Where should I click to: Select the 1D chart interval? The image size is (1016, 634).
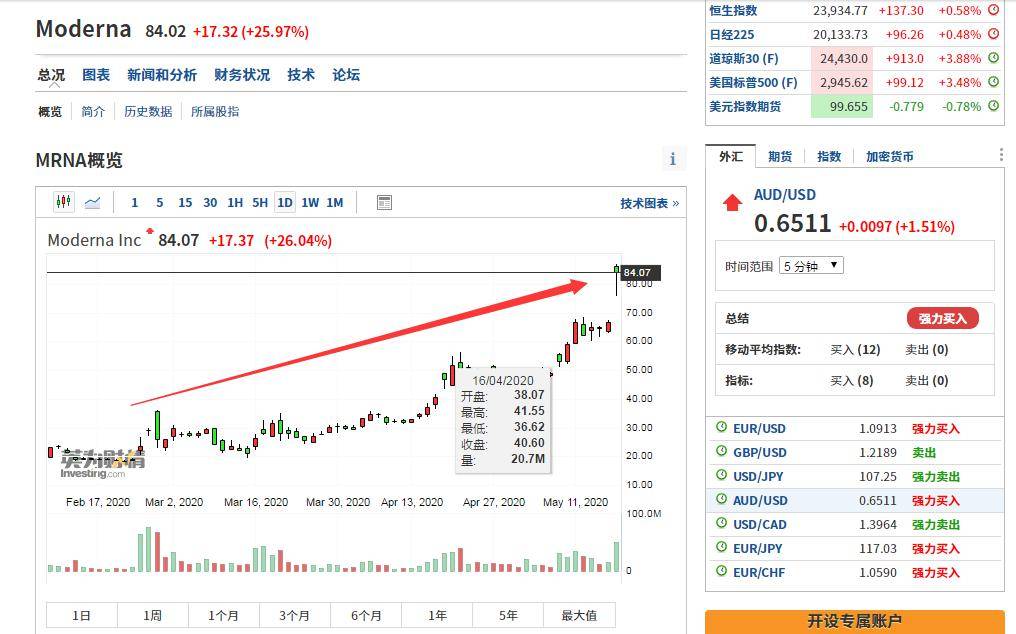point(284,203)
